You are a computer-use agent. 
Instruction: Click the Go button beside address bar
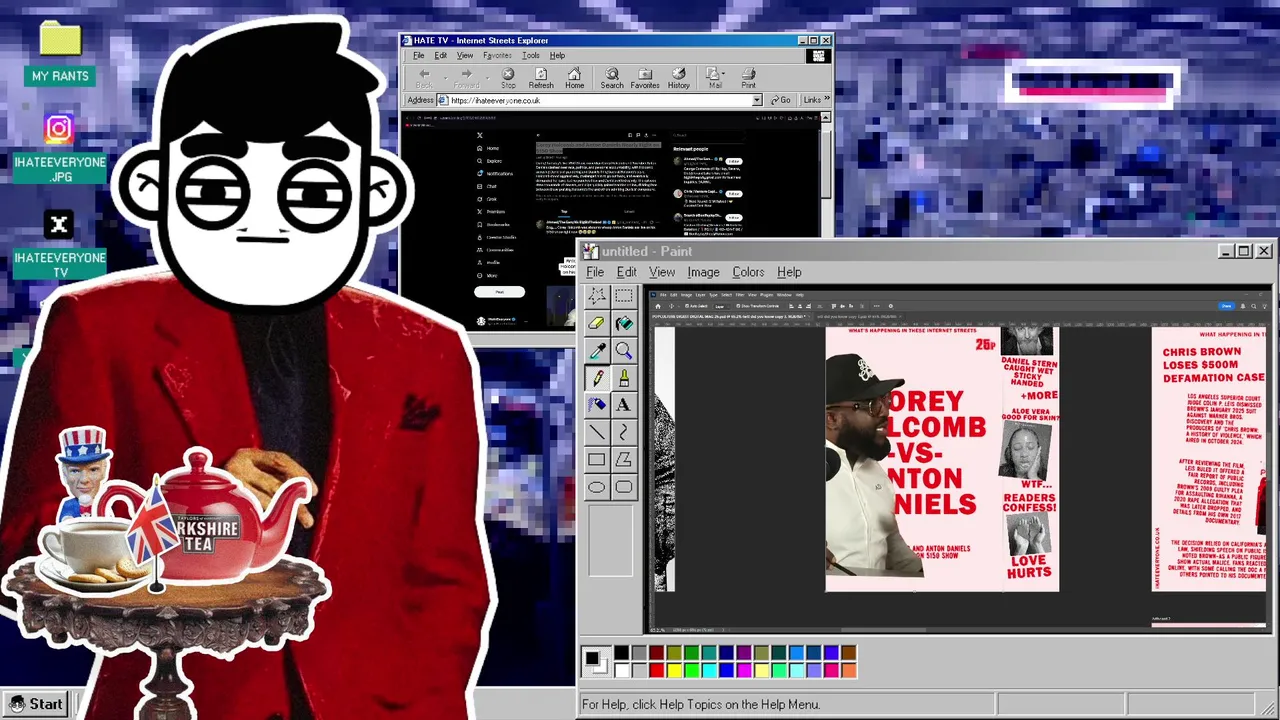coord(780,100)
